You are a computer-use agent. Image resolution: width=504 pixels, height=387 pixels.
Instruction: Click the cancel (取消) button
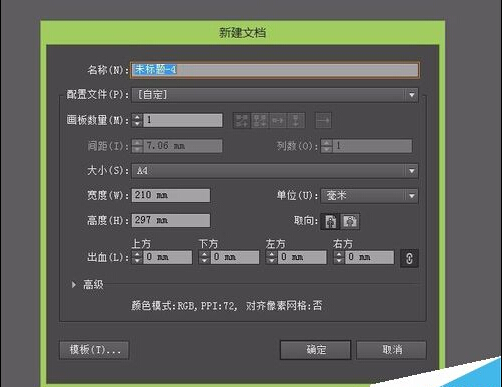(391, 350)
